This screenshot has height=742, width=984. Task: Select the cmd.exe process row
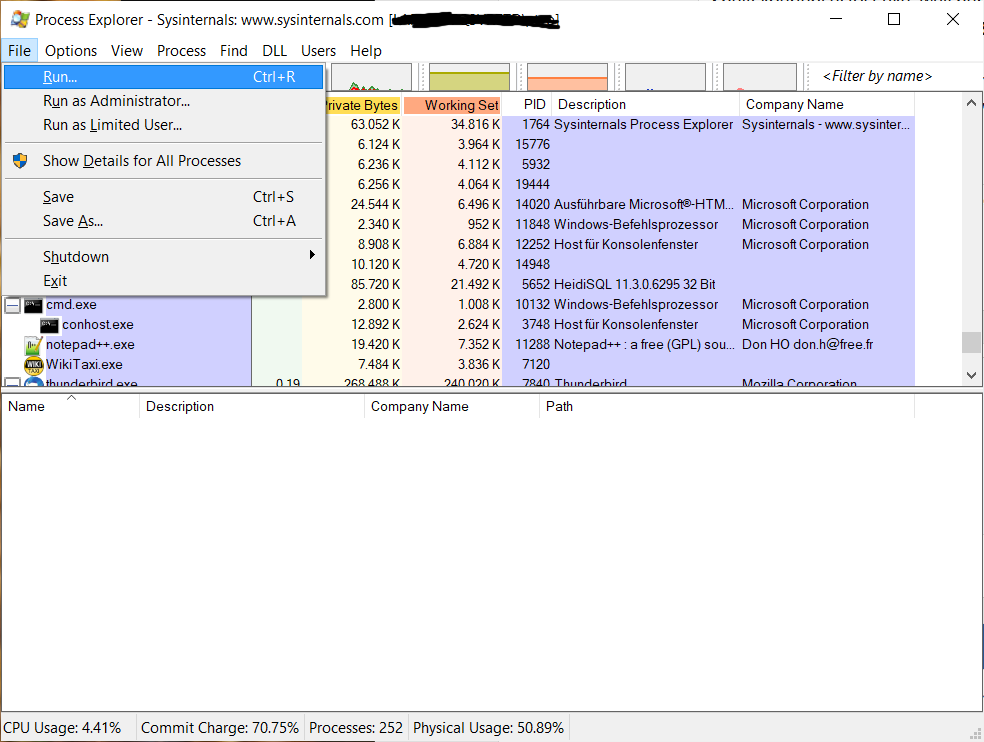tap(458, 304)
